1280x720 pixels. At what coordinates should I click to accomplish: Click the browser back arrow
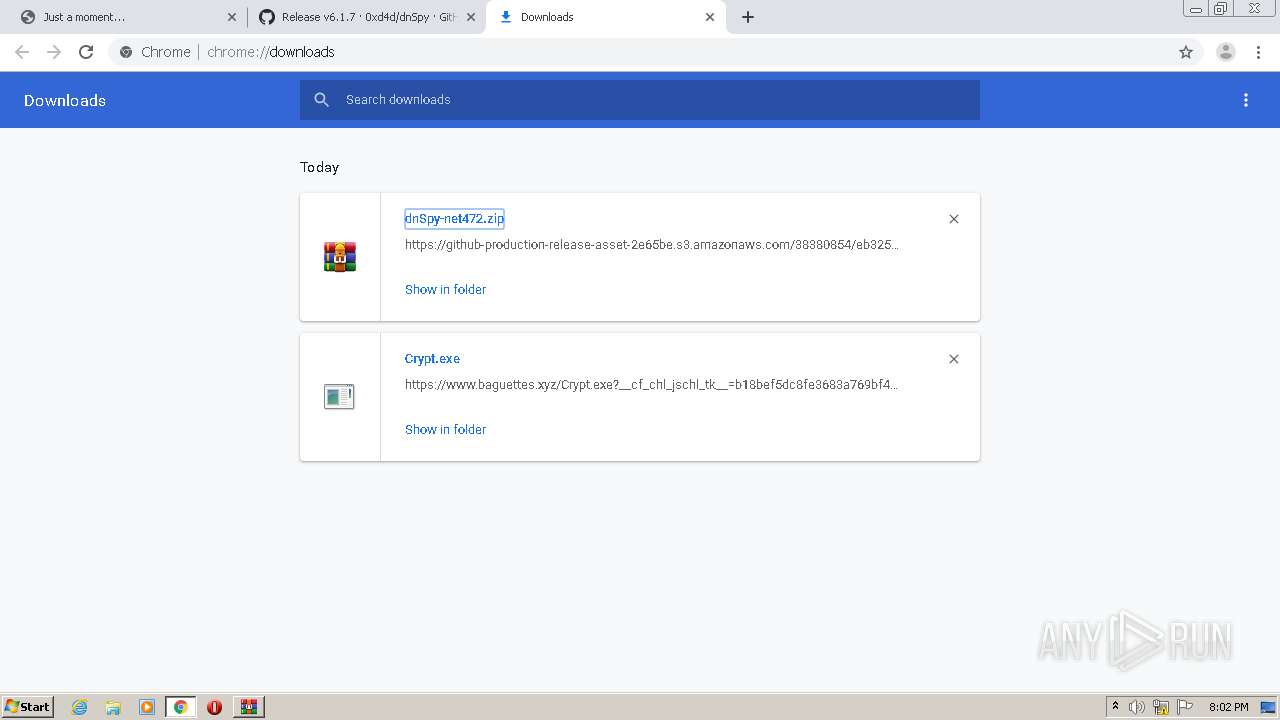tap(22, 52)
